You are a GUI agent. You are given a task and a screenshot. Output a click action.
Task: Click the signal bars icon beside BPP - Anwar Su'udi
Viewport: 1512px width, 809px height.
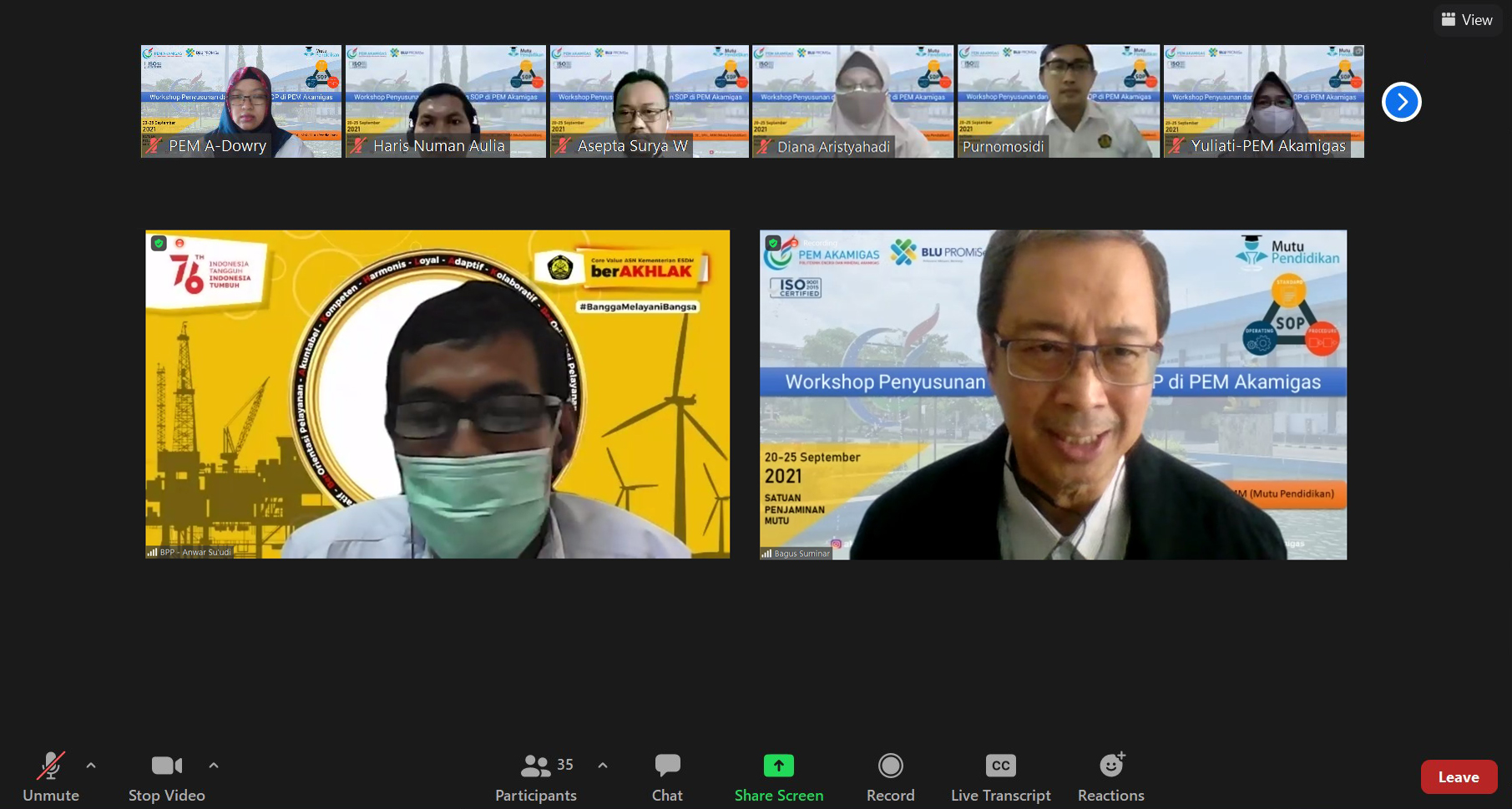click(x=152, y=552)
